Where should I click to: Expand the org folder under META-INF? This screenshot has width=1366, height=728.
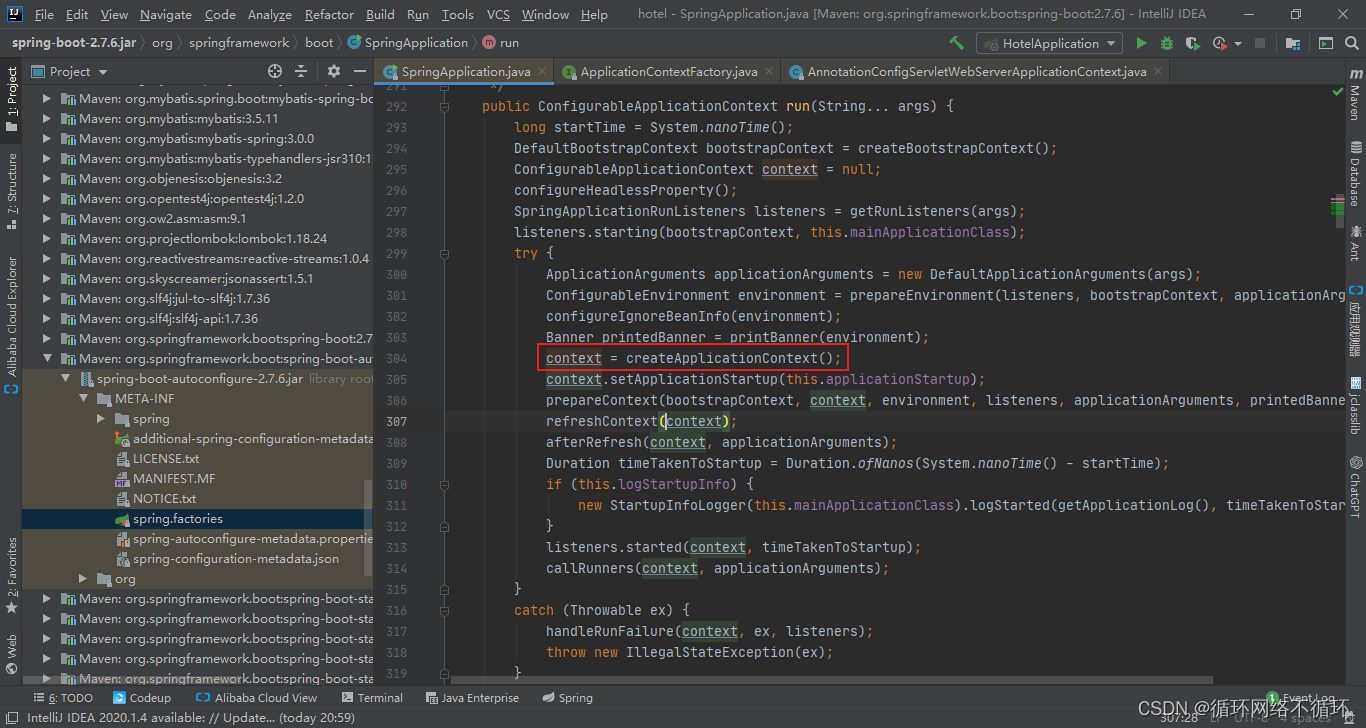click(81, 578)
